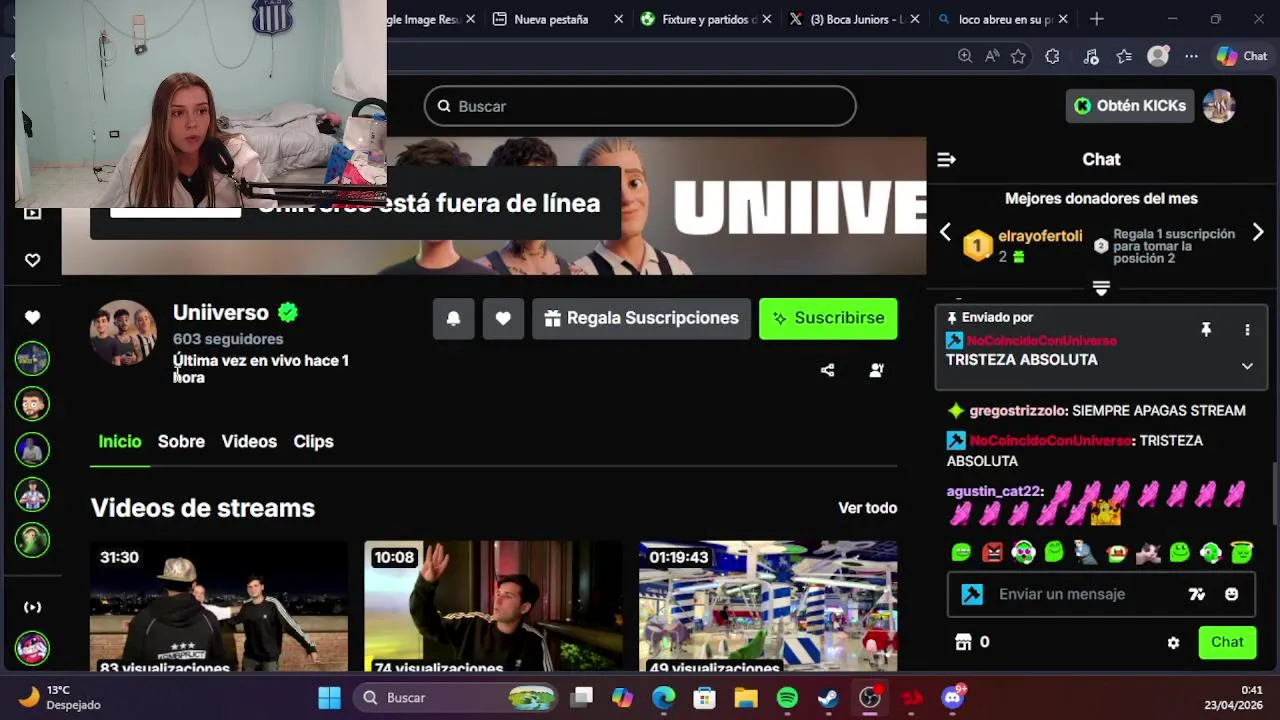Open the 10:08 stream video thumbnail
Image resolution: width=1280 pixels, height=720 pixels.
click(493, 606)
